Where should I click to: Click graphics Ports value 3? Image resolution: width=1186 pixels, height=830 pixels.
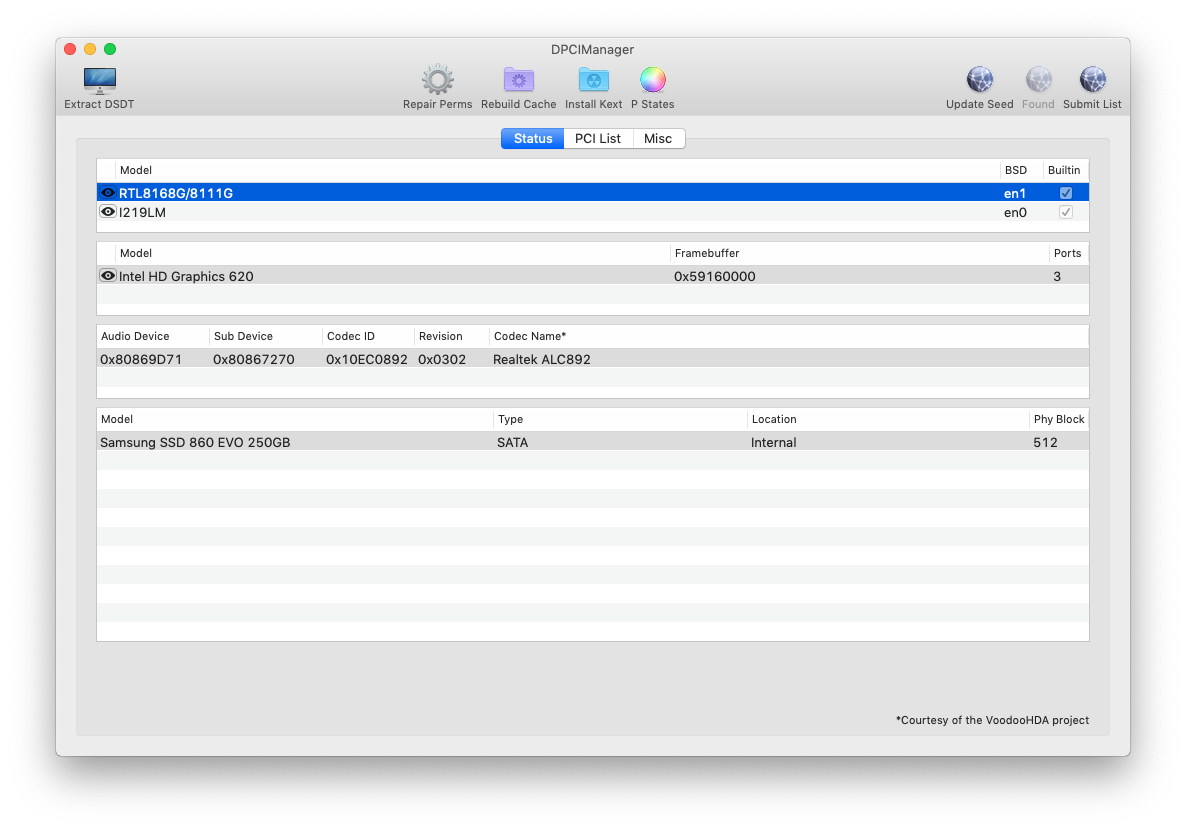[x=1057, y=276]
